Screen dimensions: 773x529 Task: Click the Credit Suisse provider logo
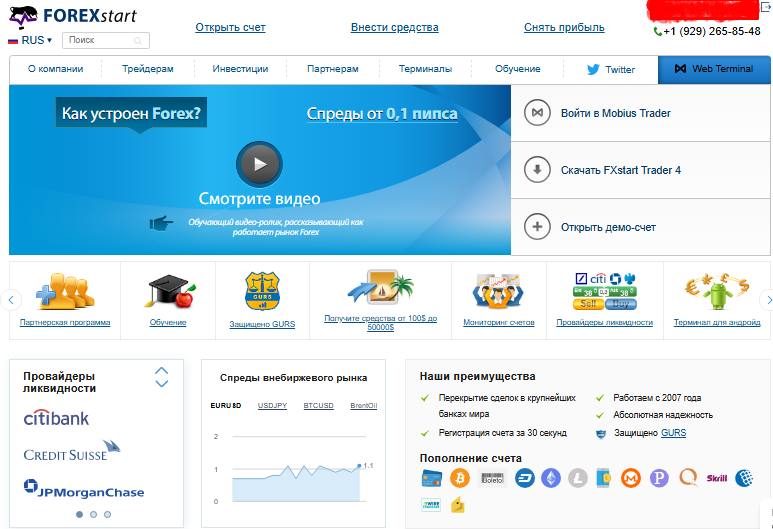tap(72, 451)
